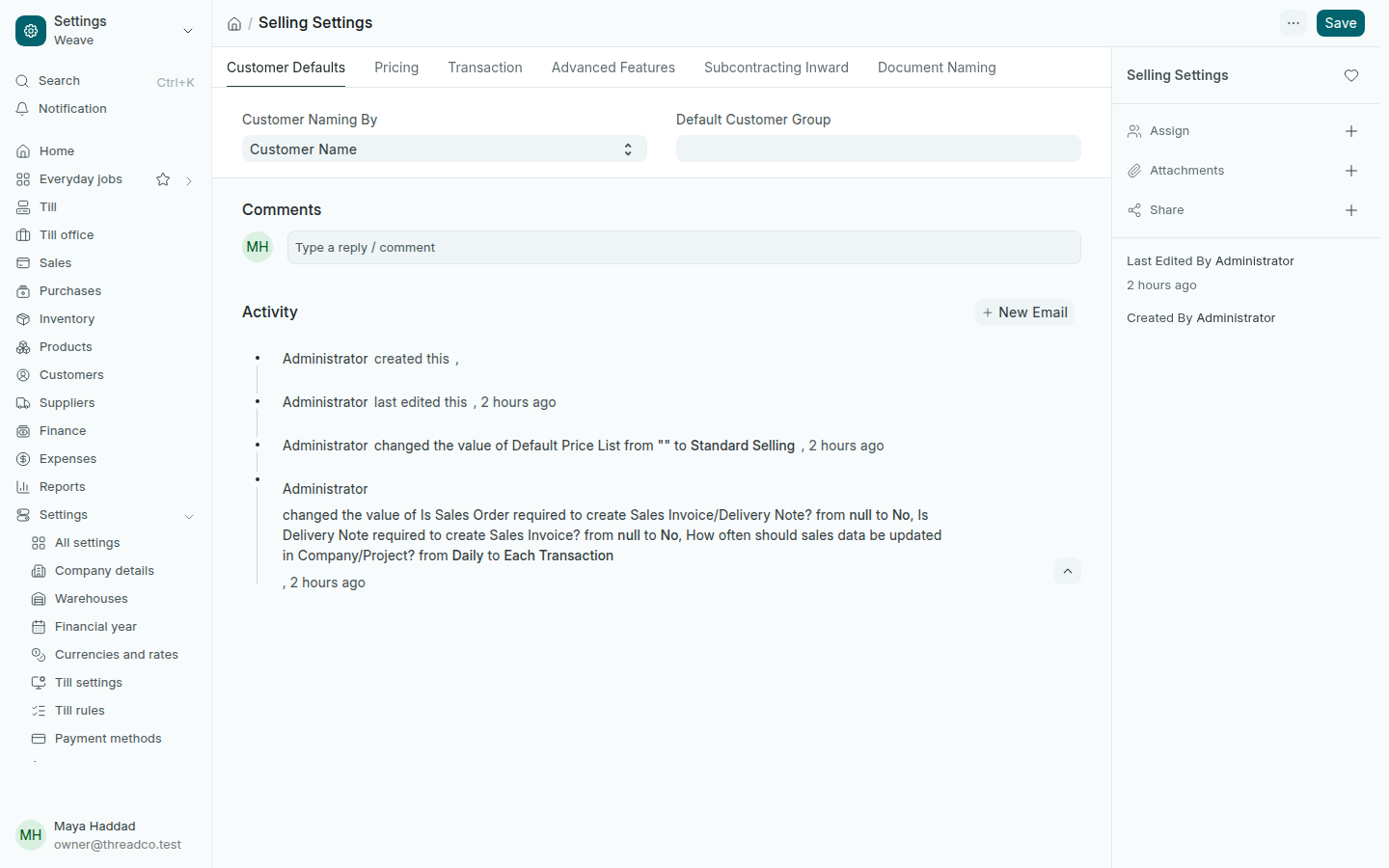Screen dimensions: 1389x868
Task: Open Inventory from the sidebar
Action: coord(105,319)
